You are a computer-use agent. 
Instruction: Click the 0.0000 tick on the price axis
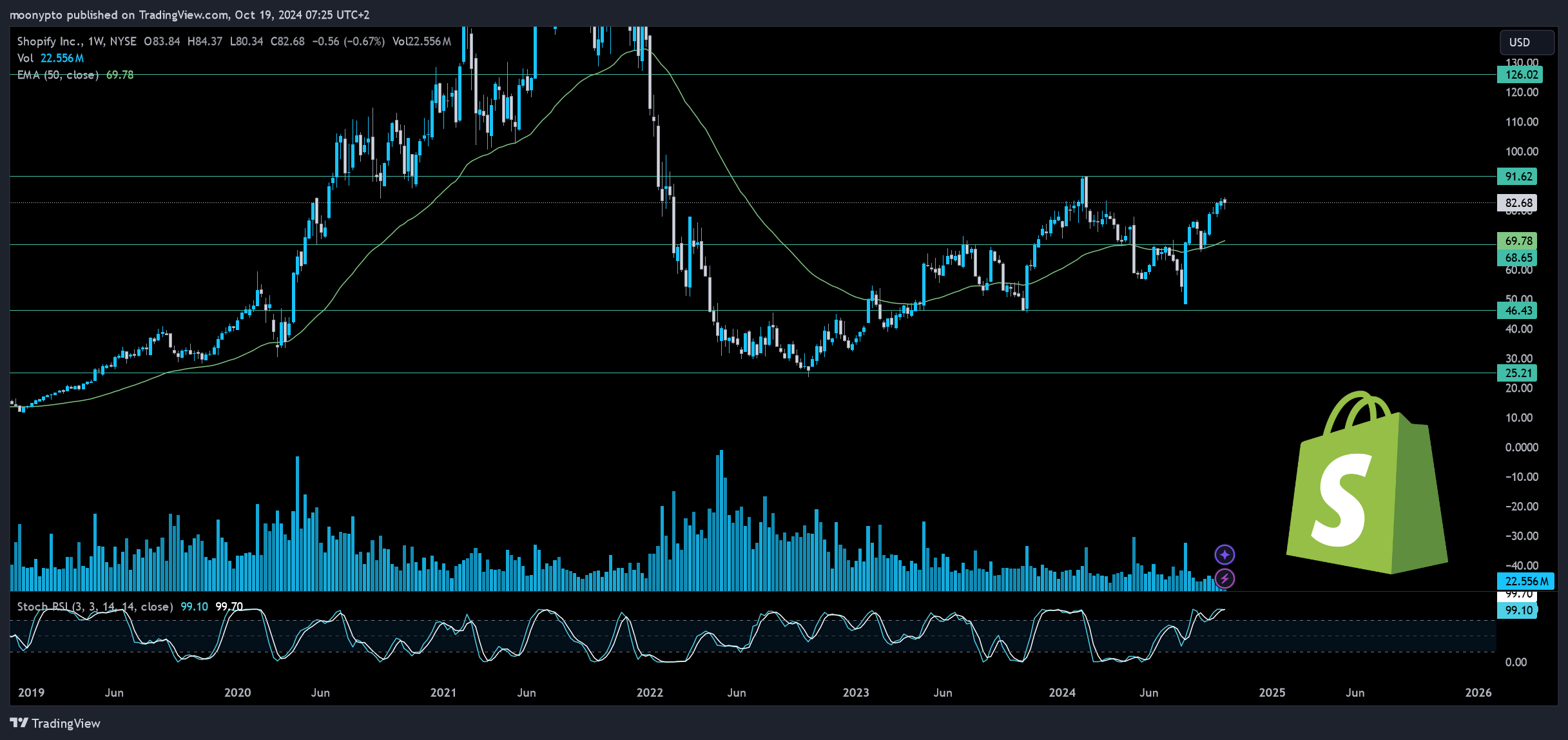click(x=1522, y=447)
